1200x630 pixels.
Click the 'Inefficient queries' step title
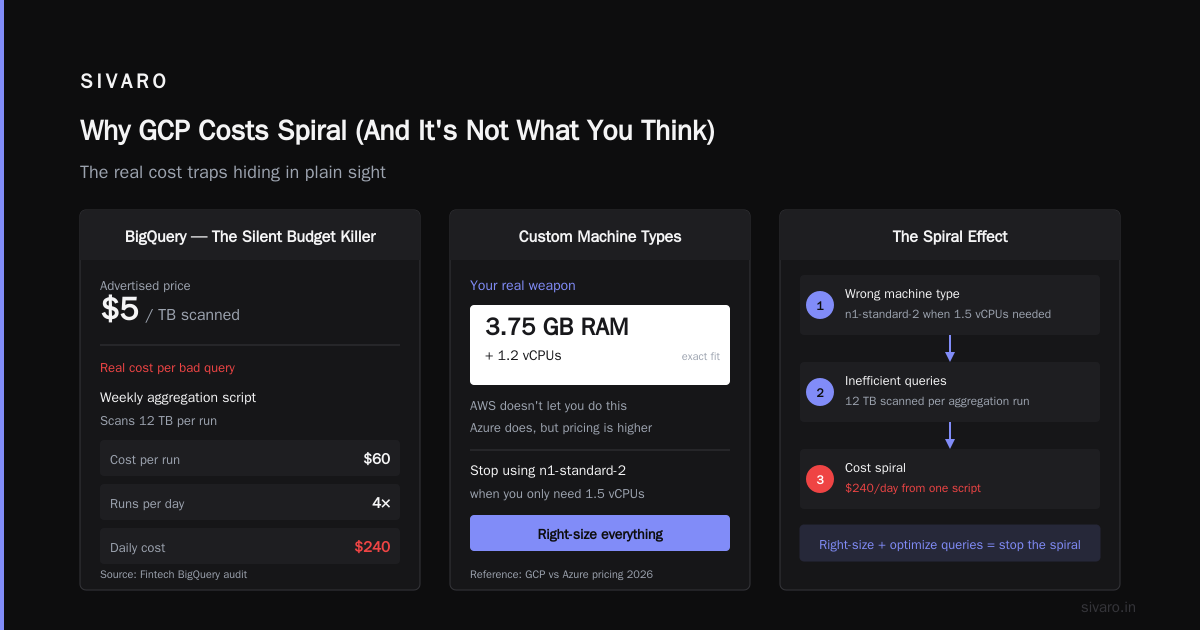[896, 381]
